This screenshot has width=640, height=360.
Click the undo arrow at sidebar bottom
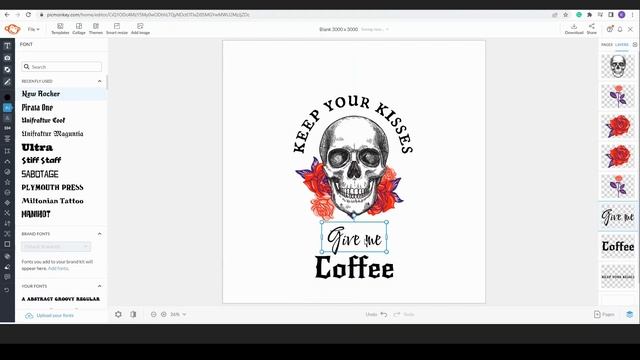click(x=7, y=290)
